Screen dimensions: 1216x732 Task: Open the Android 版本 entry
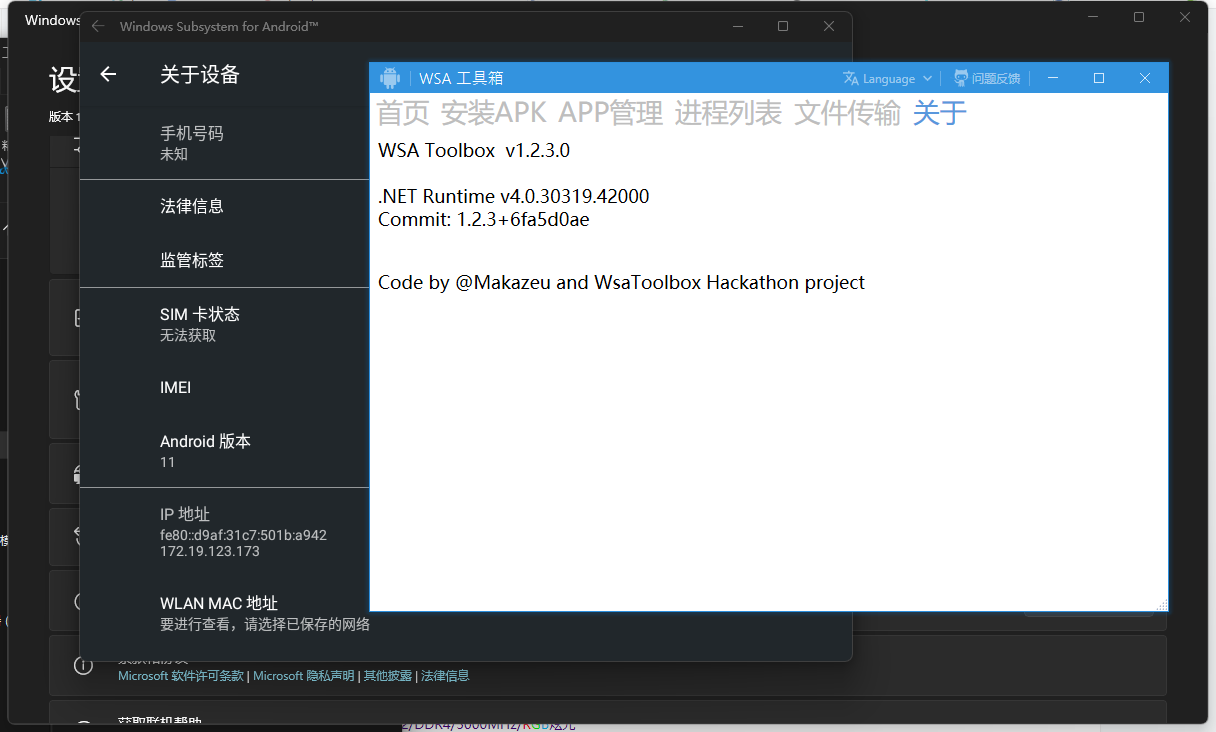point(225,451)
